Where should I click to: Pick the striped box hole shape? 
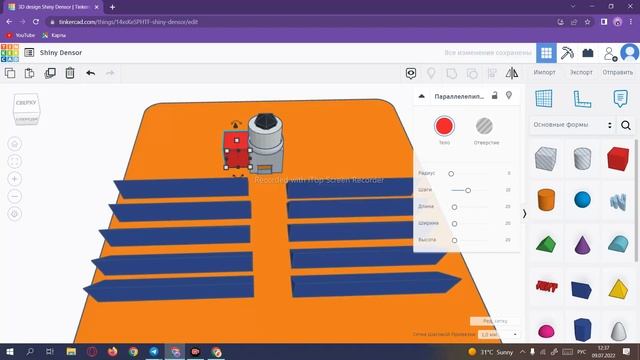[546, 158]
